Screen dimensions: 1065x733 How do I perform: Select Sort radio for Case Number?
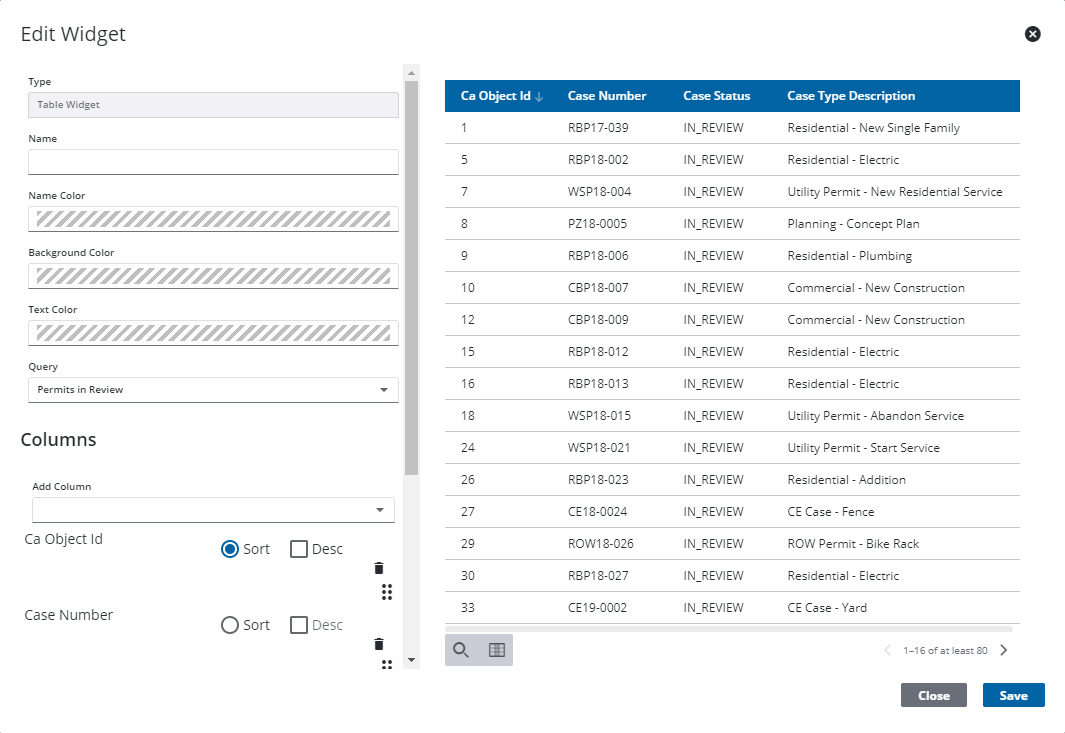tap(230, 625)
